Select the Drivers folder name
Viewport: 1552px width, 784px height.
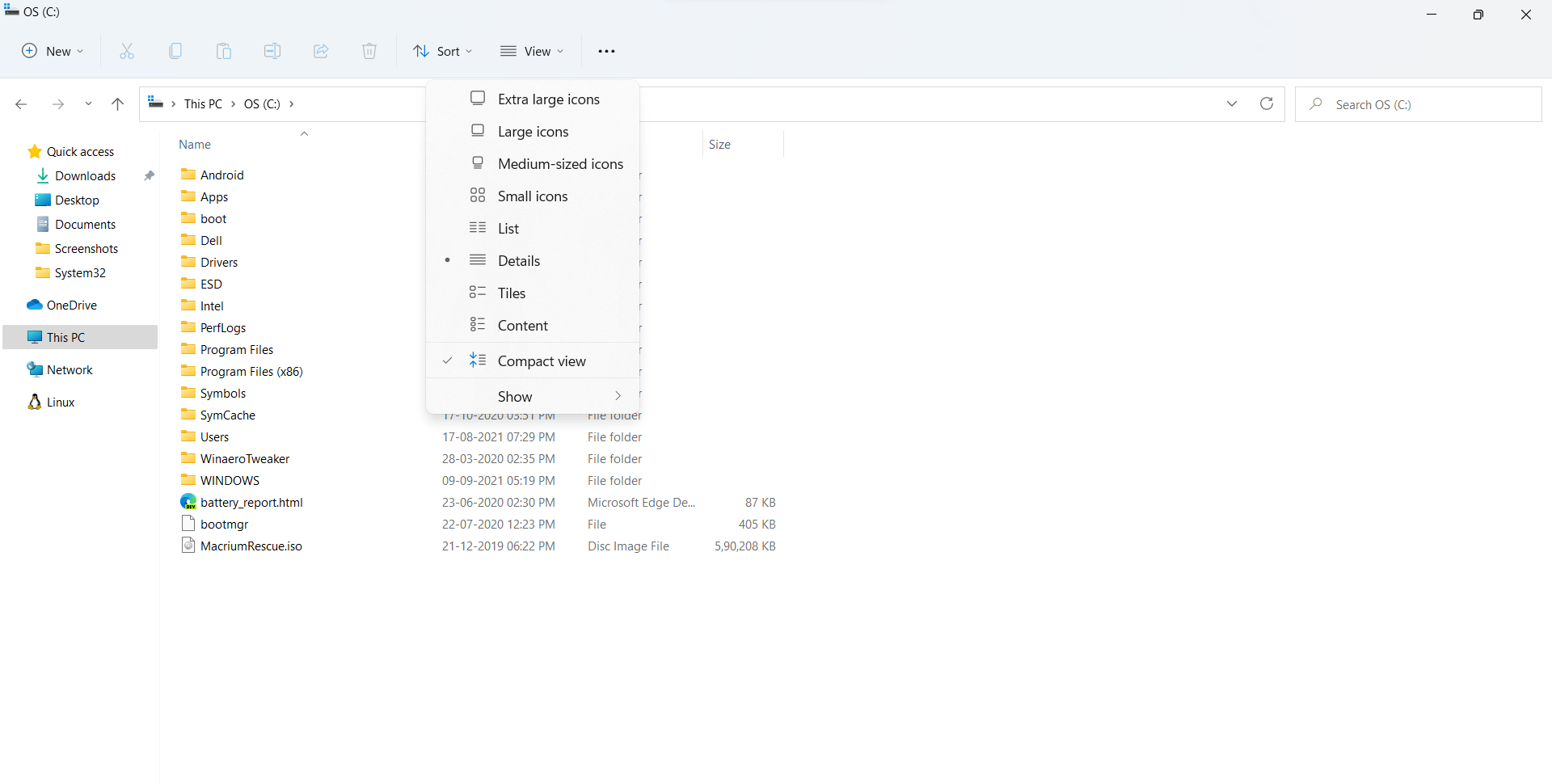[219, 263]
